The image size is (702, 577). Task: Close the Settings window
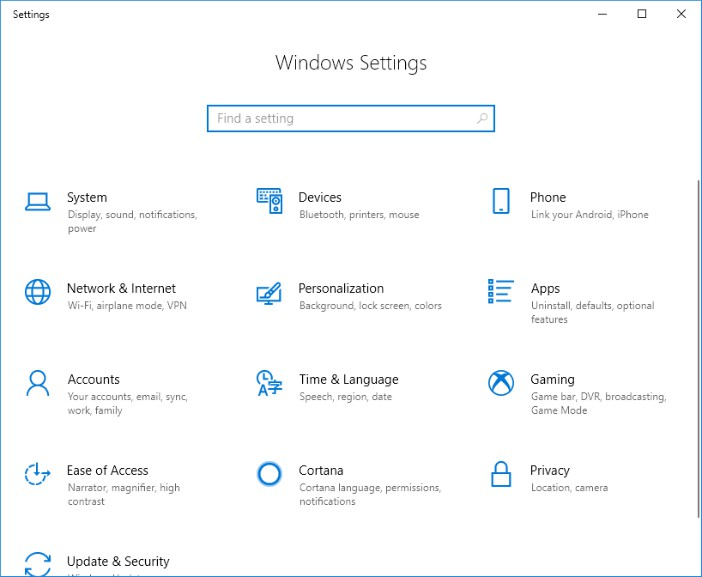click(x=681, y=14)
